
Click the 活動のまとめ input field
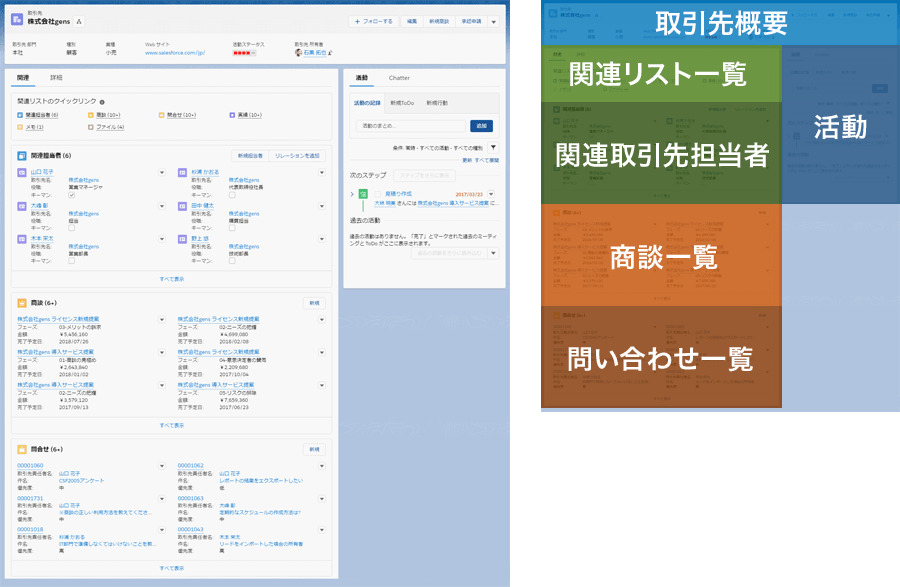point(411,126)
